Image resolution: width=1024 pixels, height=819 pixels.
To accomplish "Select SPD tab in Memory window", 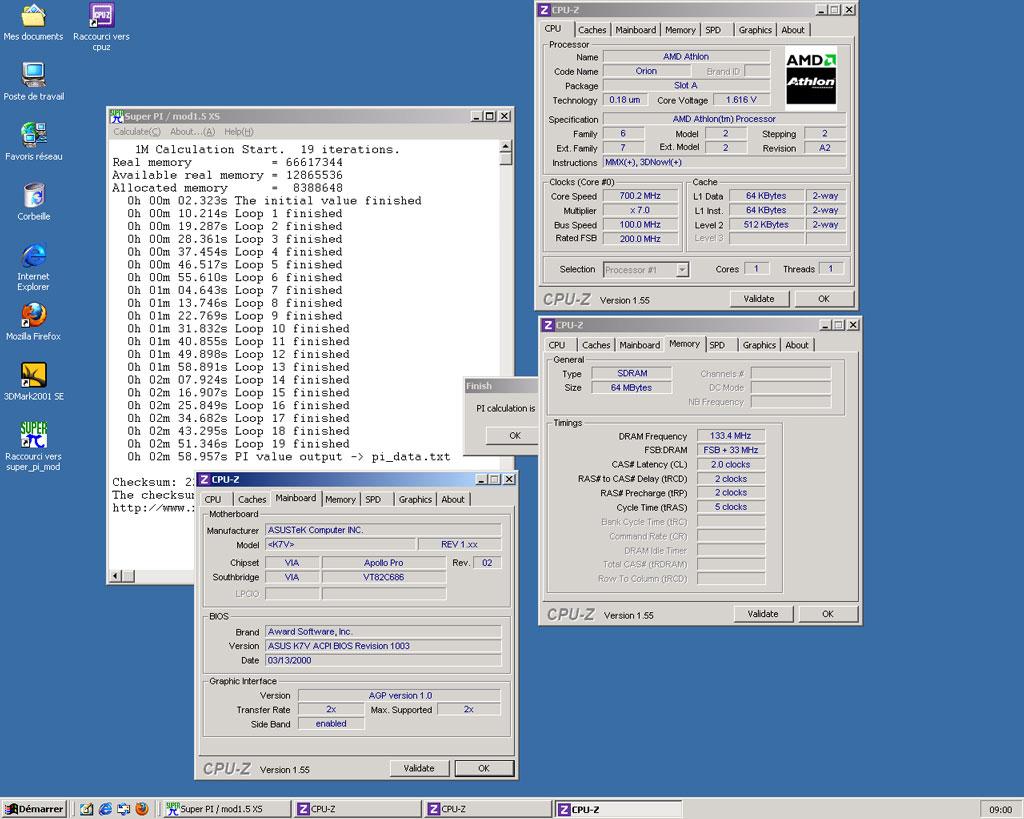I will 717,345.
